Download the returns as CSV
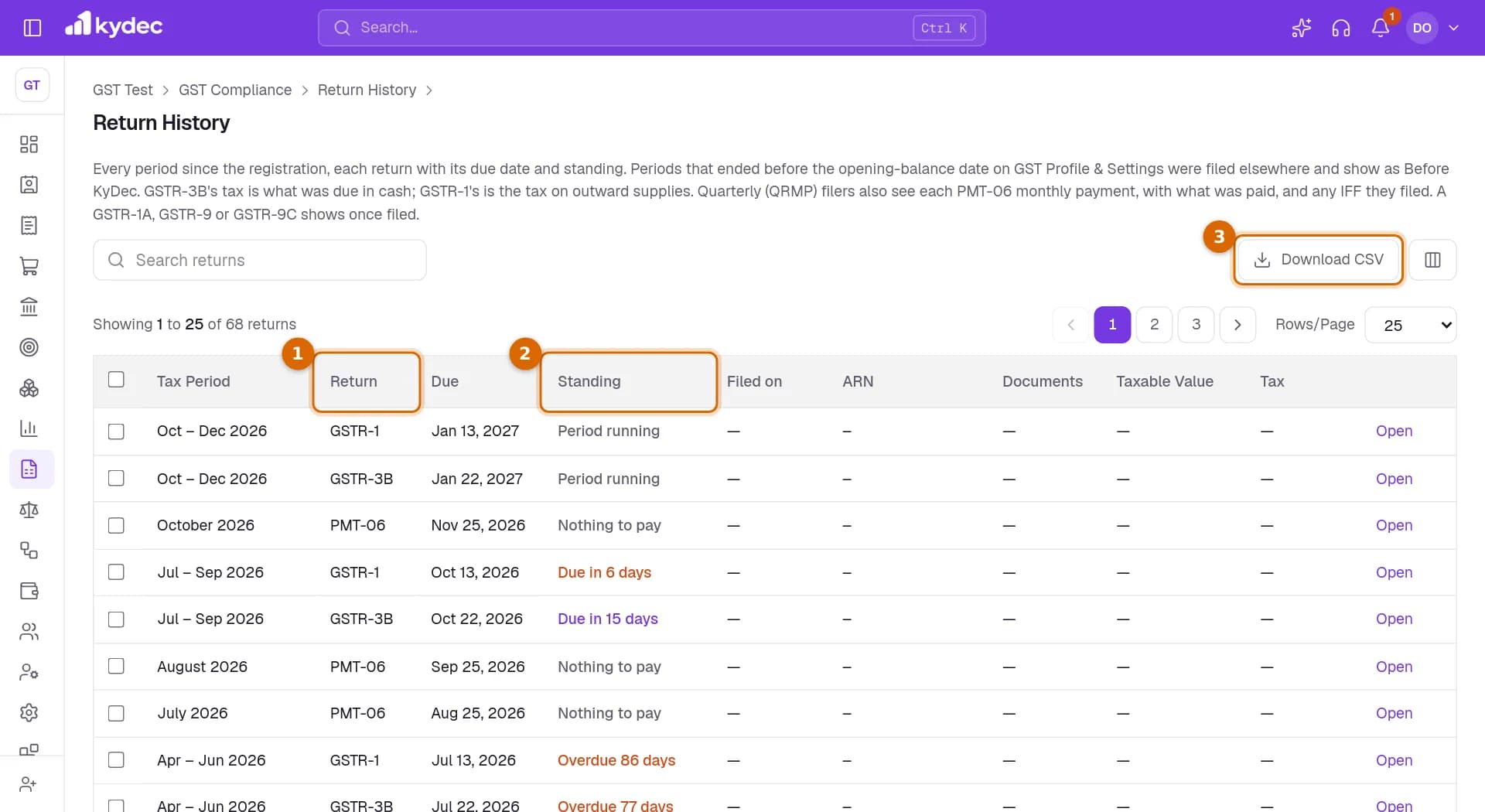The width and height of the screenshot is (1485, 812). [x=1318, y=260]
